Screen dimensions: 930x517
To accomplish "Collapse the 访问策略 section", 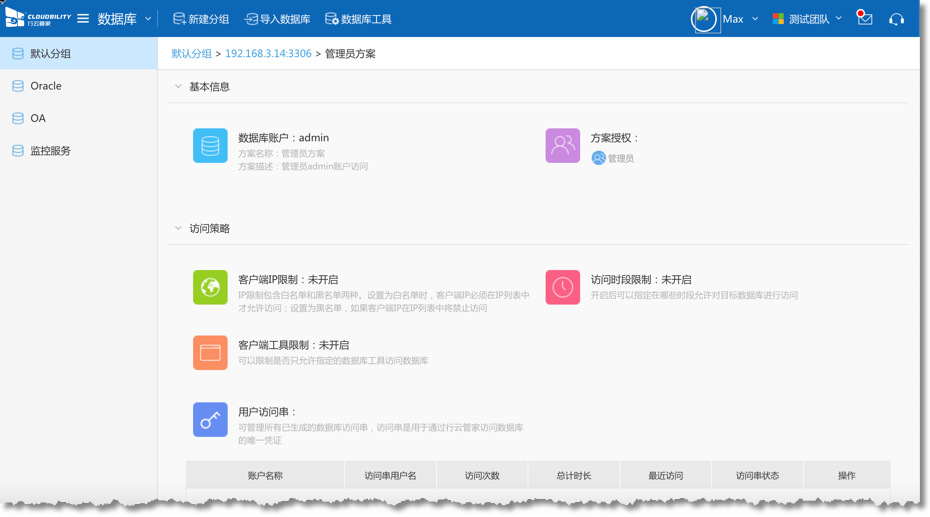I will pyautogui.click(x=178, y=229).
